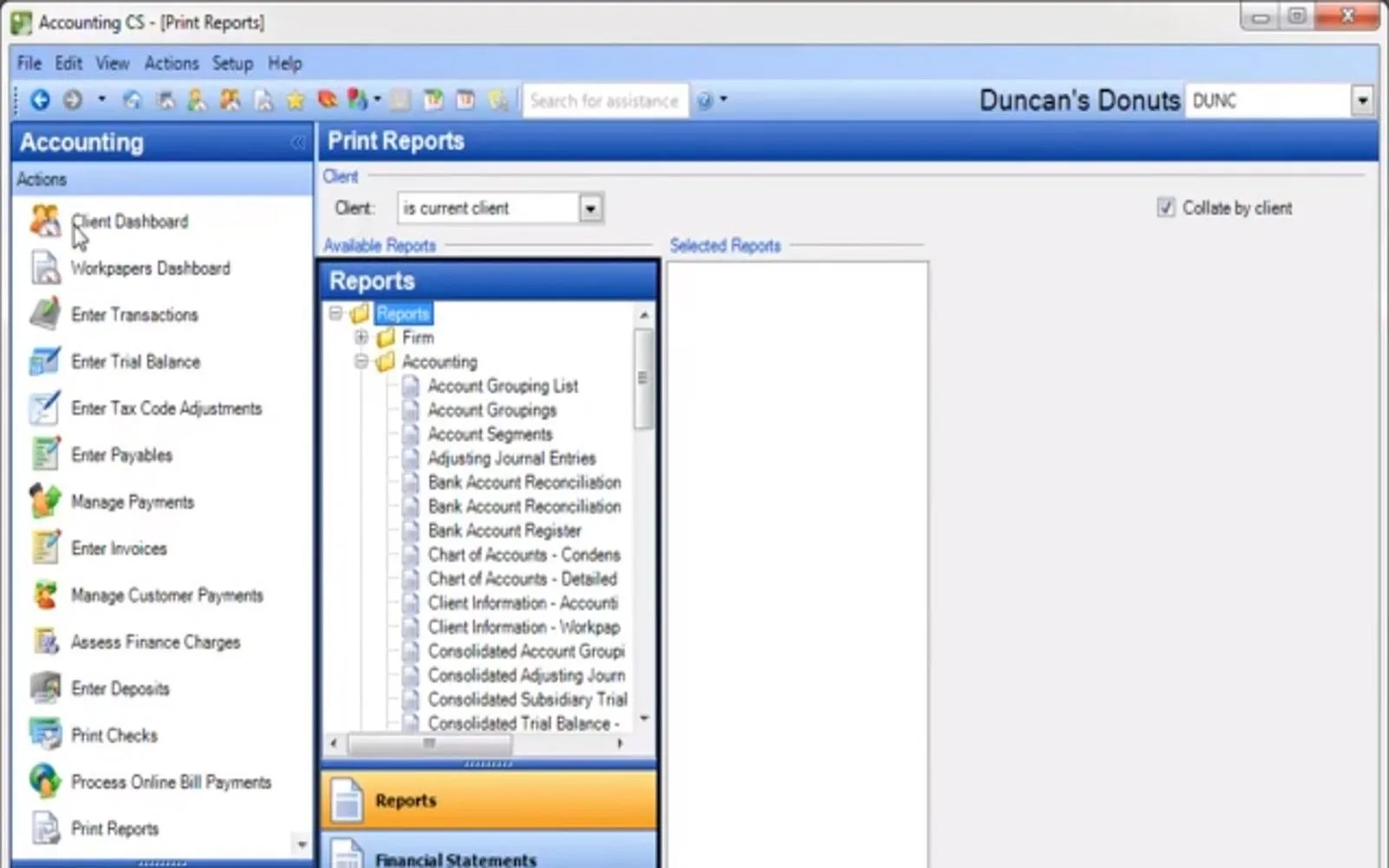Open the View menu

click(x=112, y=63)
